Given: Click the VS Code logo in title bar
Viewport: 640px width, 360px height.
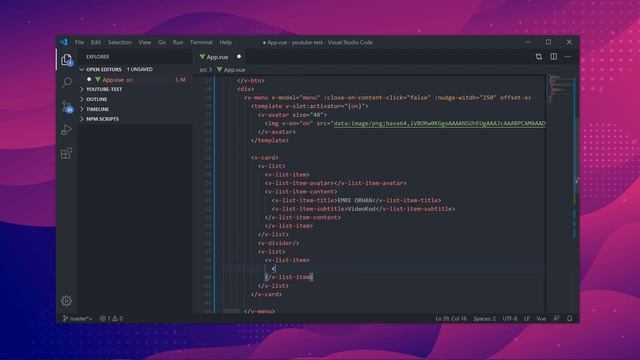Looking at the screenshot, I should tap(64, 42).
